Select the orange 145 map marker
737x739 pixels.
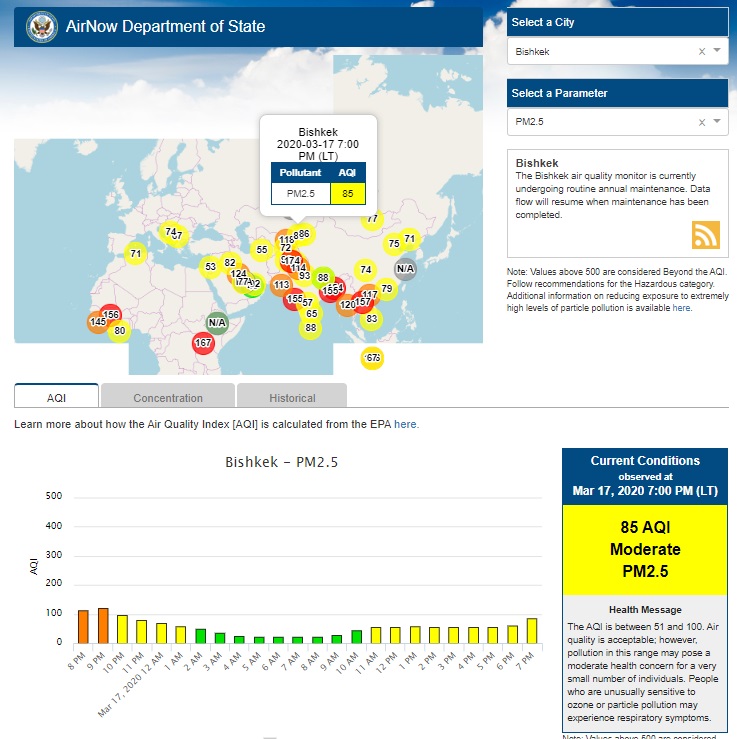click(98, 322)
